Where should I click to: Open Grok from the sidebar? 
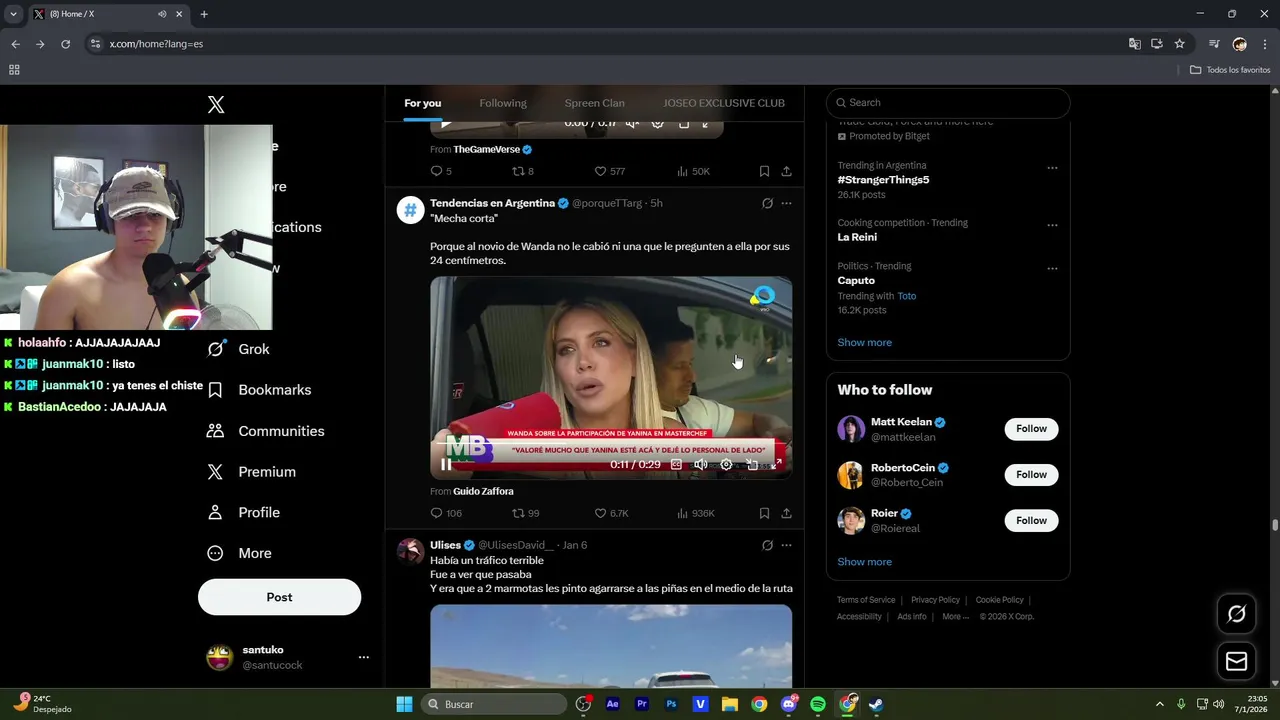click(x=239, y=349)
